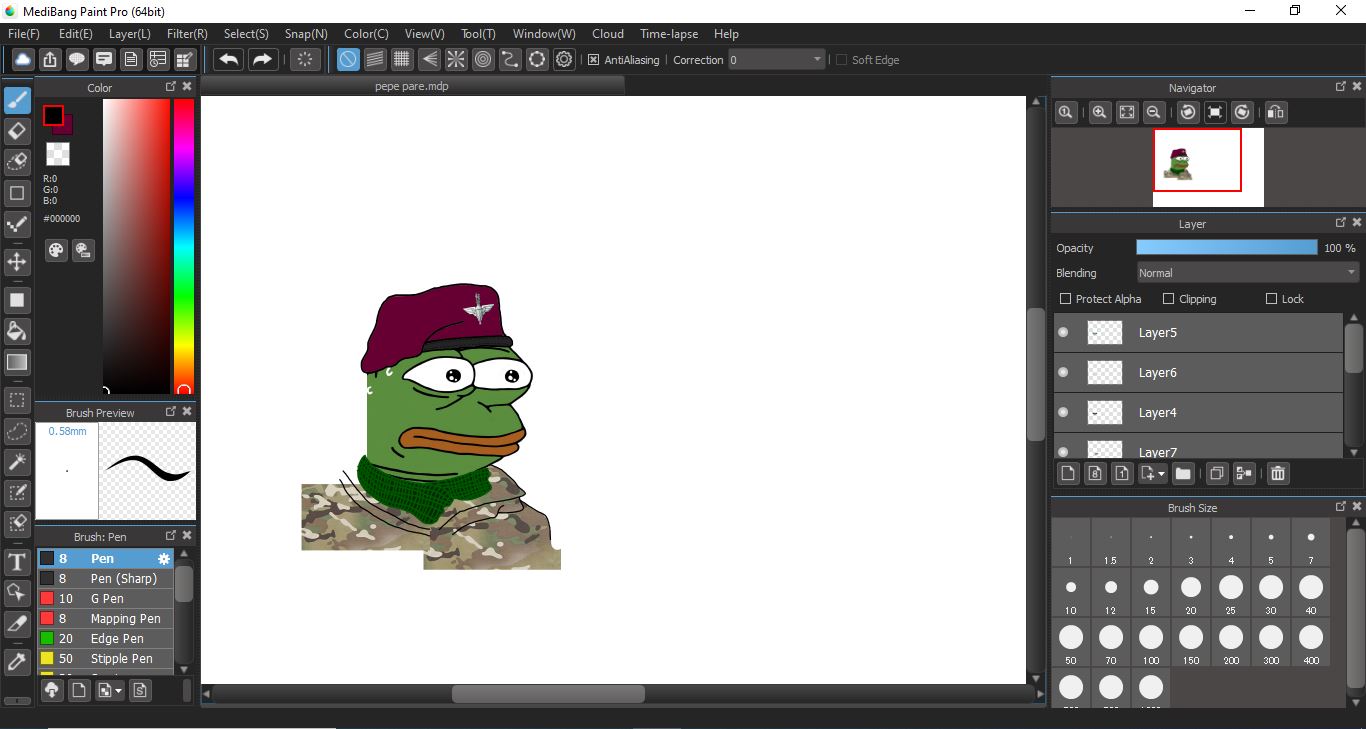Click the foreground black color swatch
This screenshot has height=729, width=1366.
tap(53, 115)
